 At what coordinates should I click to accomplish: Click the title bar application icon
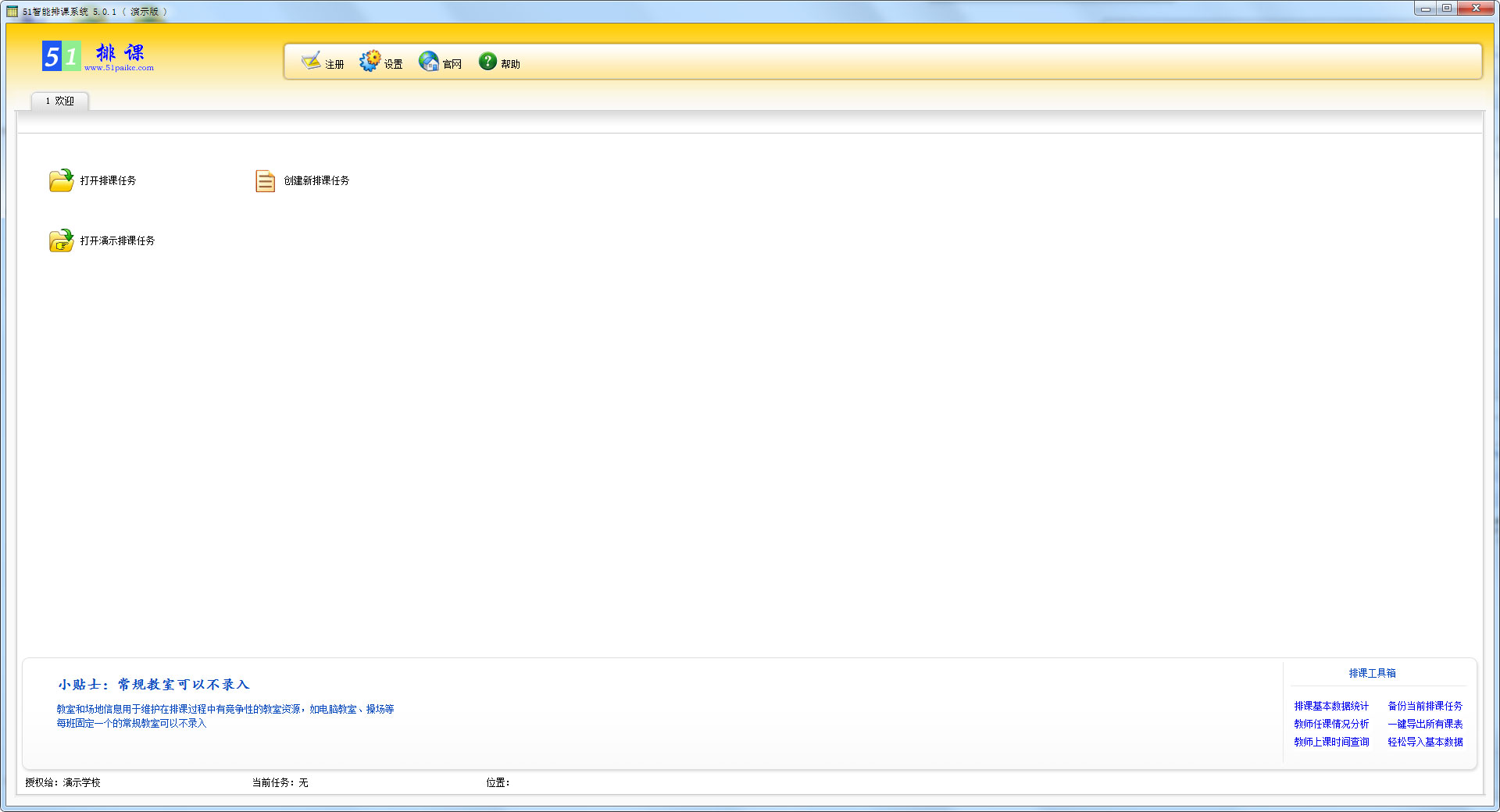tap(12, 11)
